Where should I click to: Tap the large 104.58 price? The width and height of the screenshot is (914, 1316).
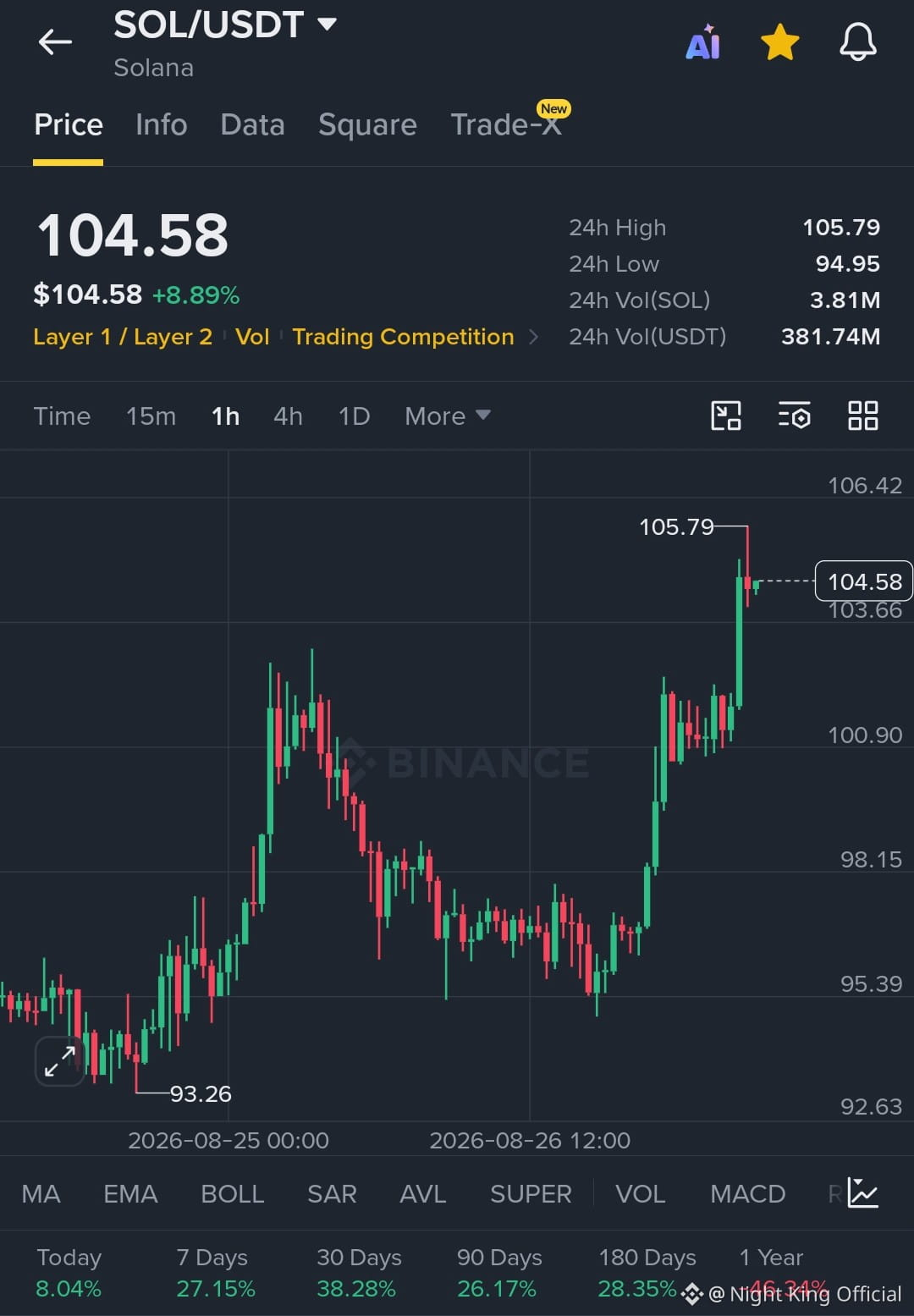(x=133, y=235)
